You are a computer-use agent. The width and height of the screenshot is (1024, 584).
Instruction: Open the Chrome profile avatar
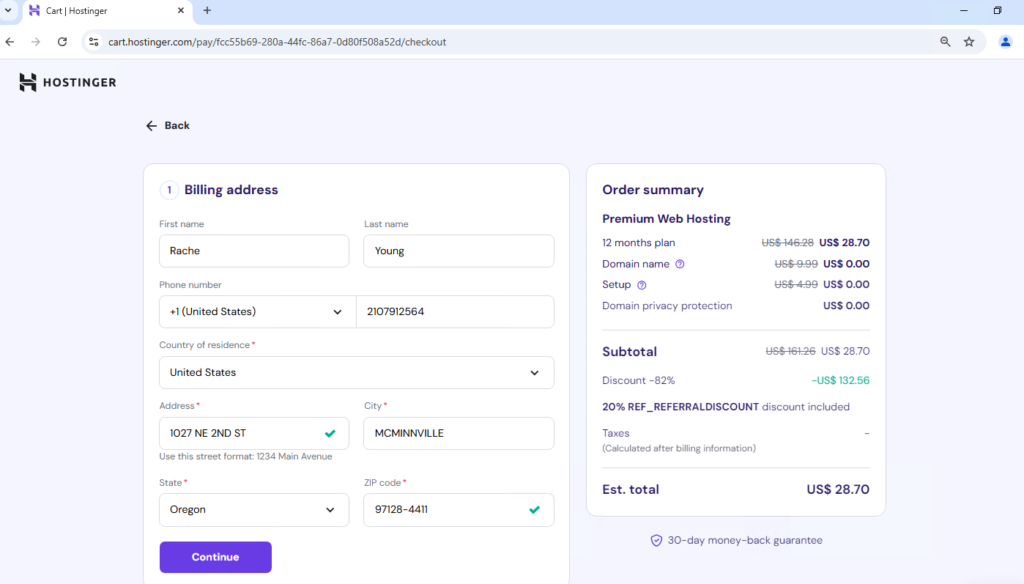pyautogui.click(x=1005, y=42)
